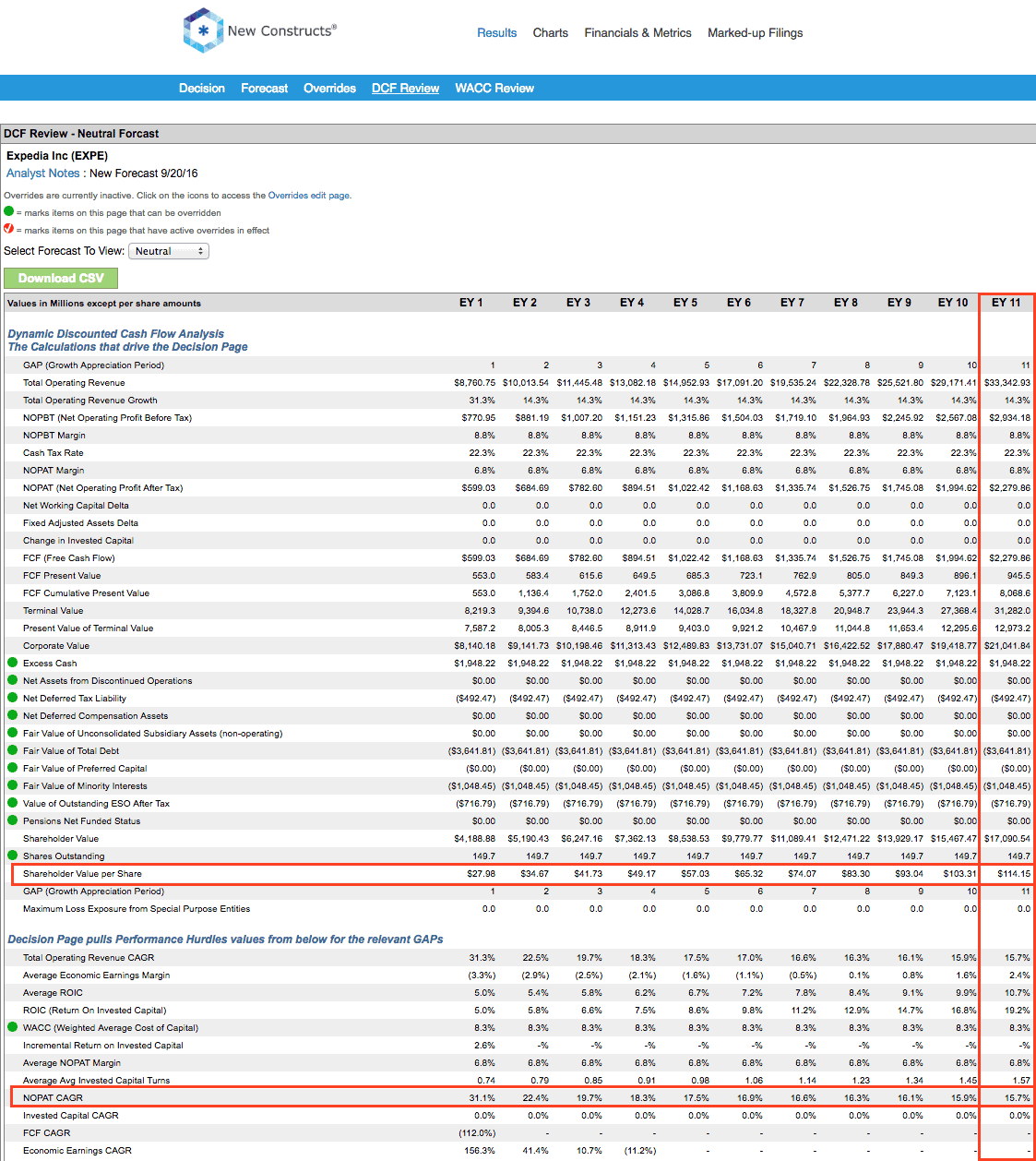
Task: Select the Cash Tax Rate row label
Action: 54,453
